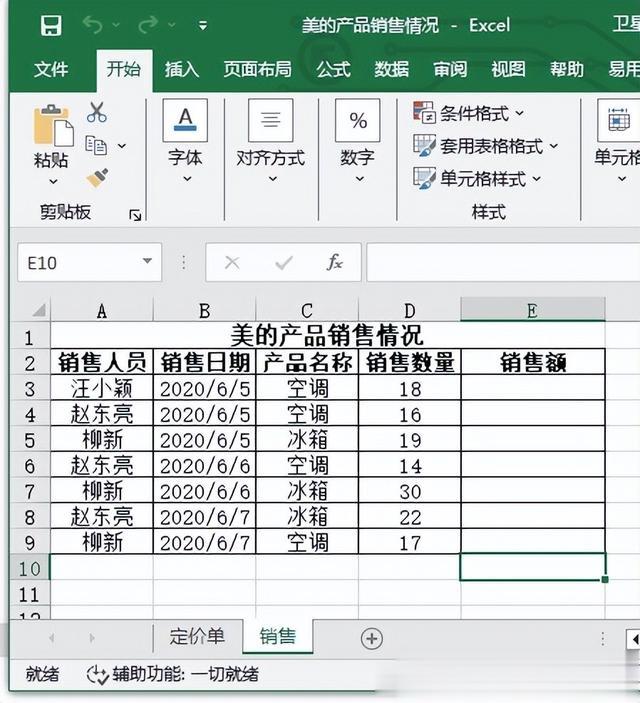The height and width of the screenshot is (703, 640).
Task: Click the 销售额 header cell
Action: pos(533,362)
